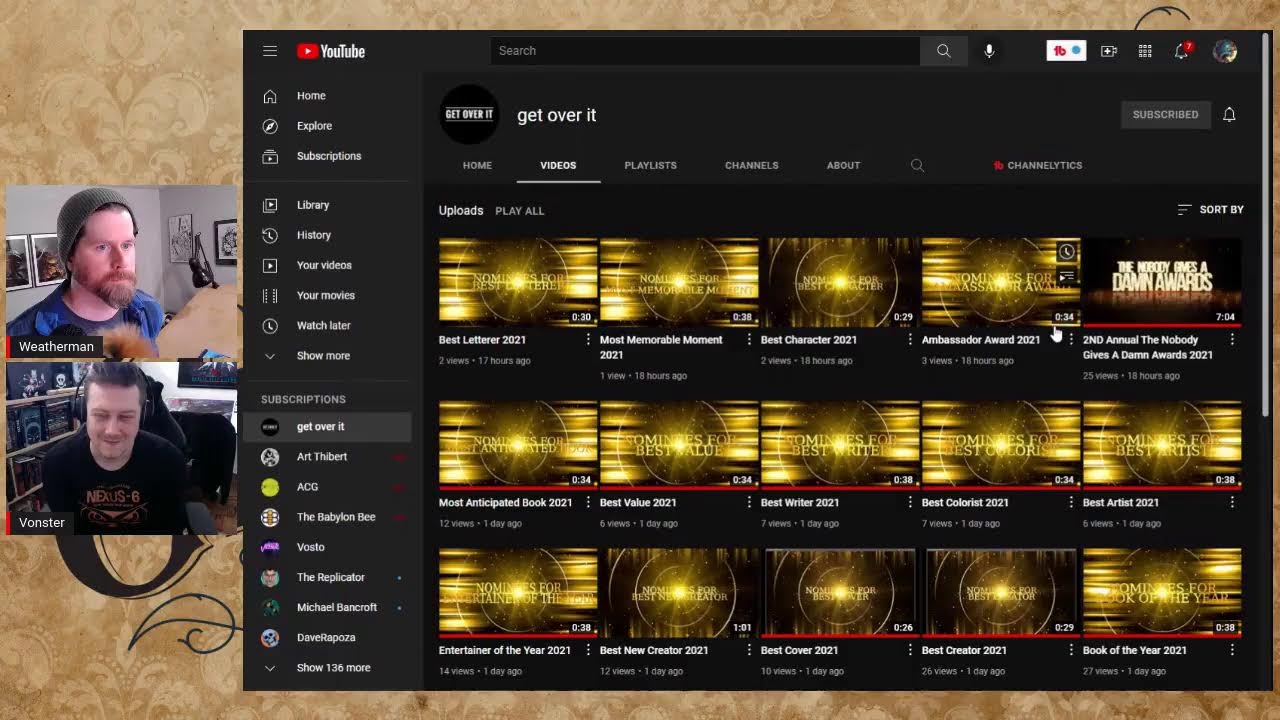1280x720 pixels.
Task: Click the search magnifier button
Action: tap(943, 51)
